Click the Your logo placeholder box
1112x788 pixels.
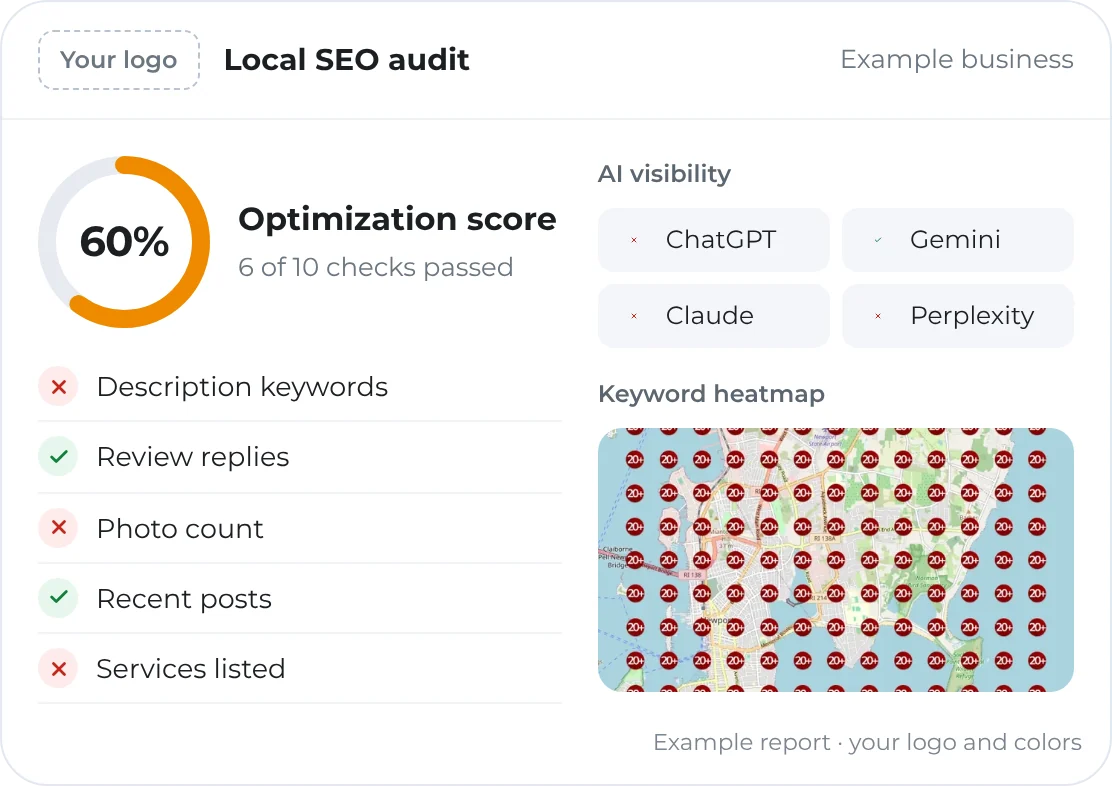(118, 60)
